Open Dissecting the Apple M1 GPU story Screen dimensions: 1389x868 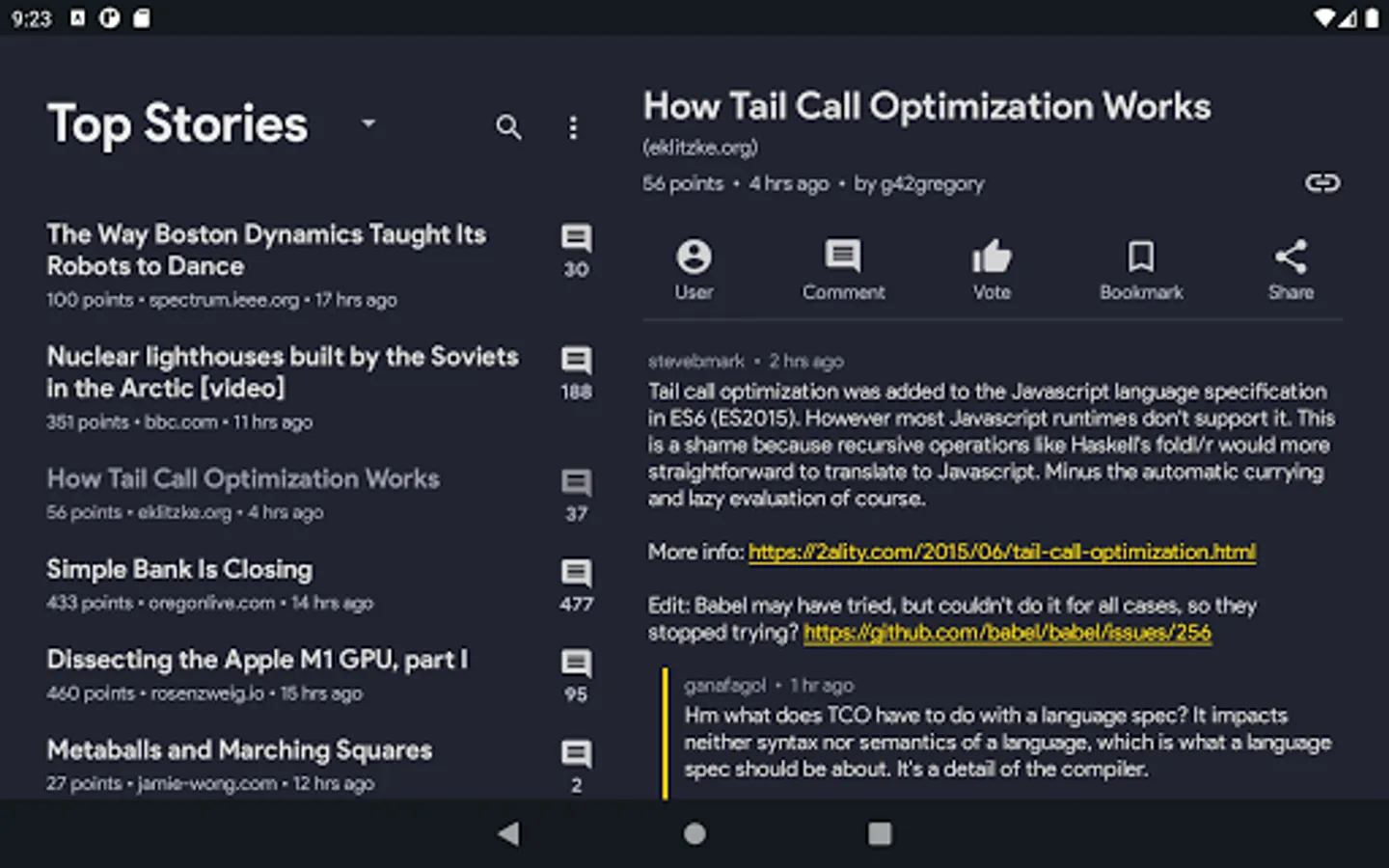(257, 660)
